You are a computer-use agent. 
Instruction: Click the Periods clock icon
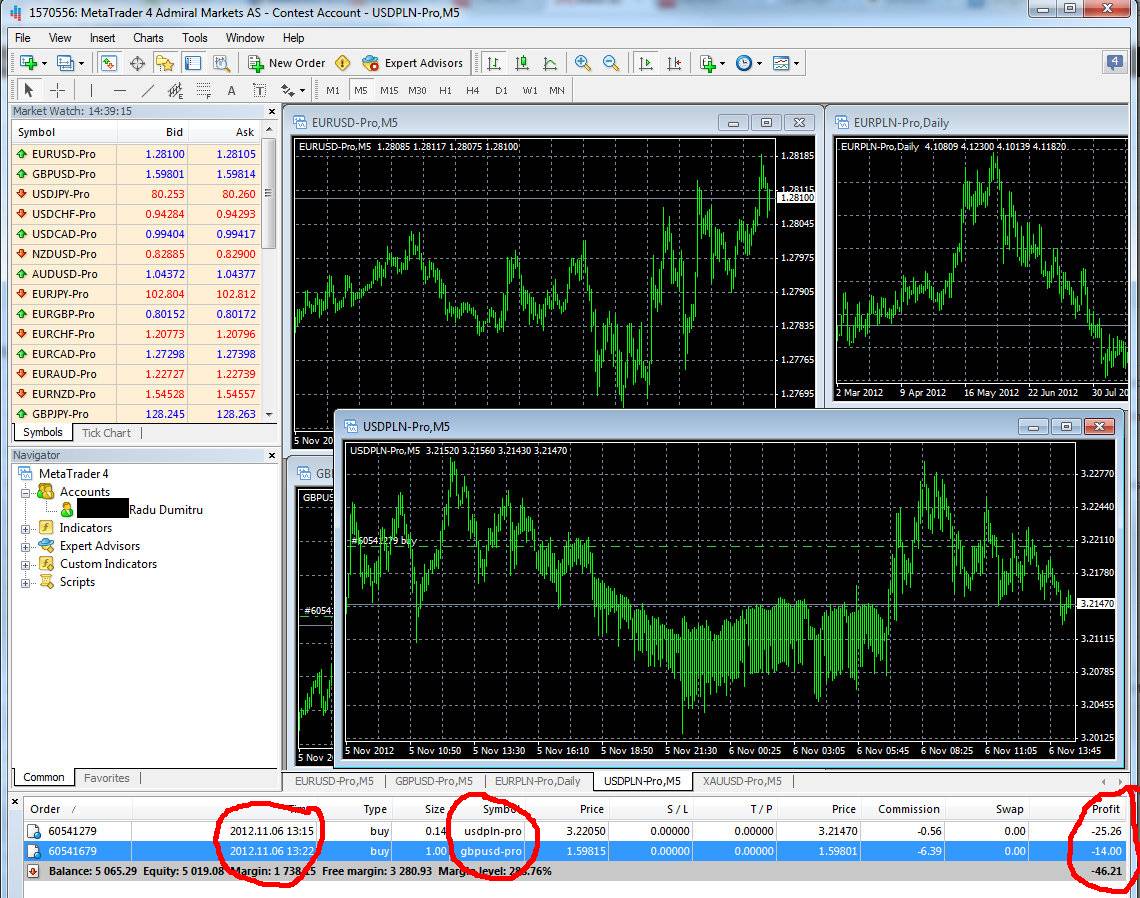(x=744, y=63)
